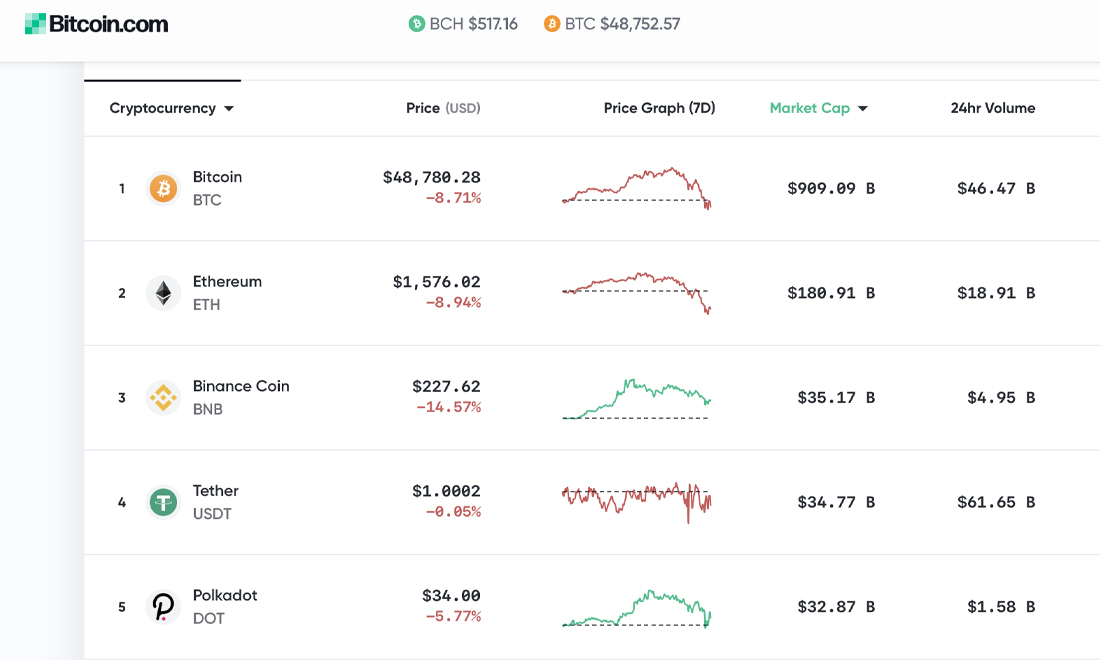
Task: Open BTC $48,752.57 ticker in header
Action: pyautogui.click(x=612, y=24)
